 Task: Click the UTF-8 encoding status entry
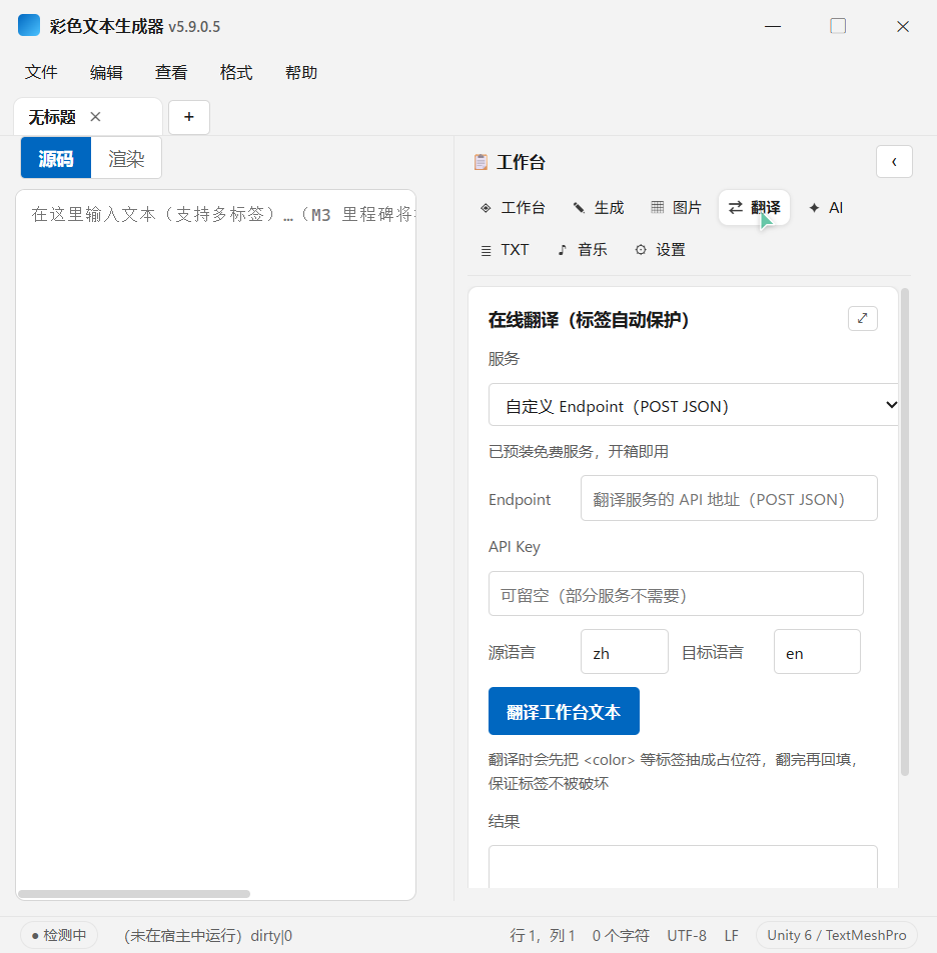[x=687, y=935]
